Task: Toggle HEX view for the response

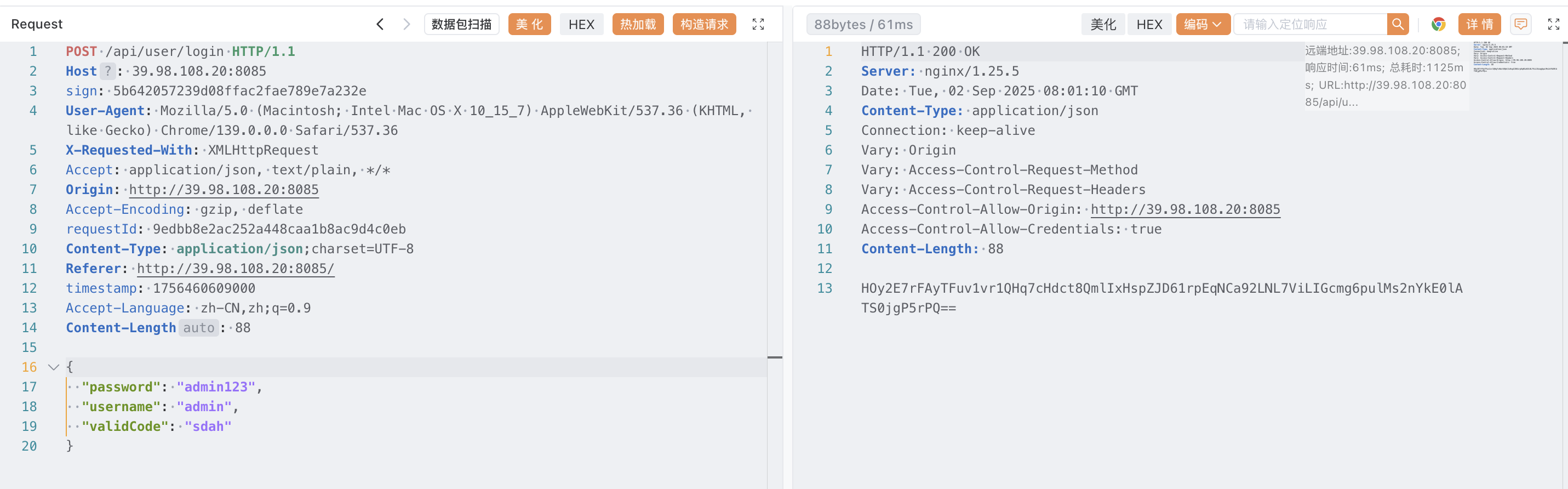Action: point(1149,24)
